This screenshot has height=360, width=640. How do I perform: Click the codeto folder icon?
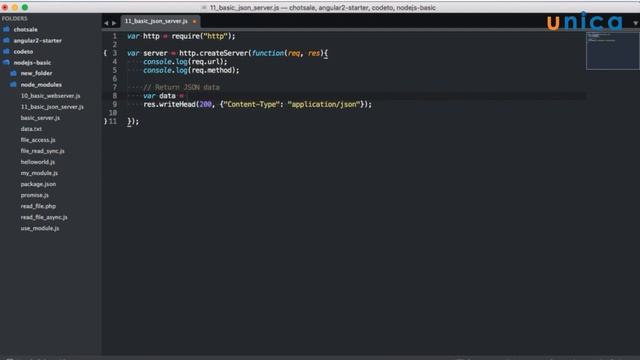6,51
